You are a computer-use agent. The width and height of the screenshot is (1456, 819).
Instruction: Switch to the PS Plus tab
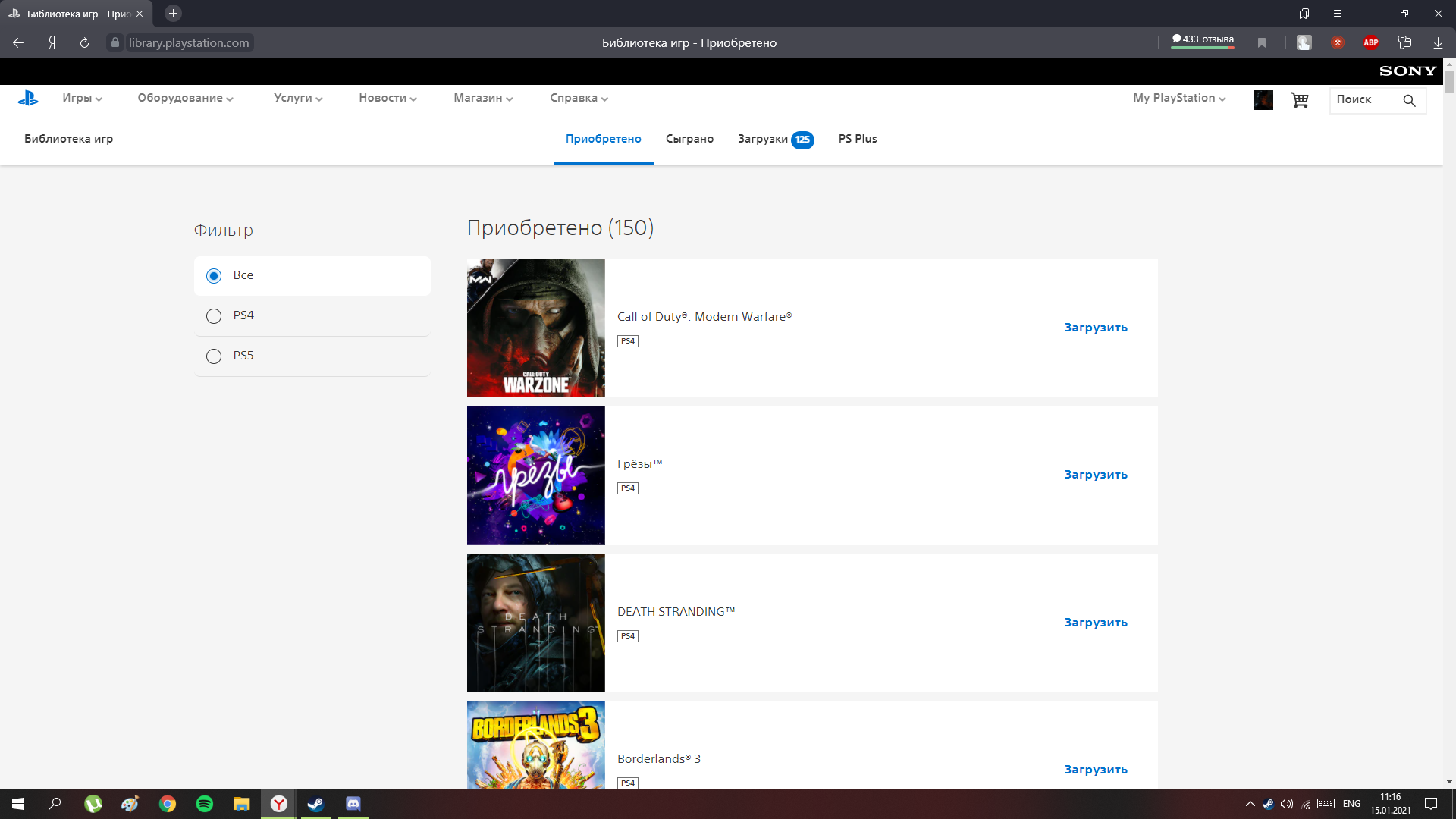(858, 139)
